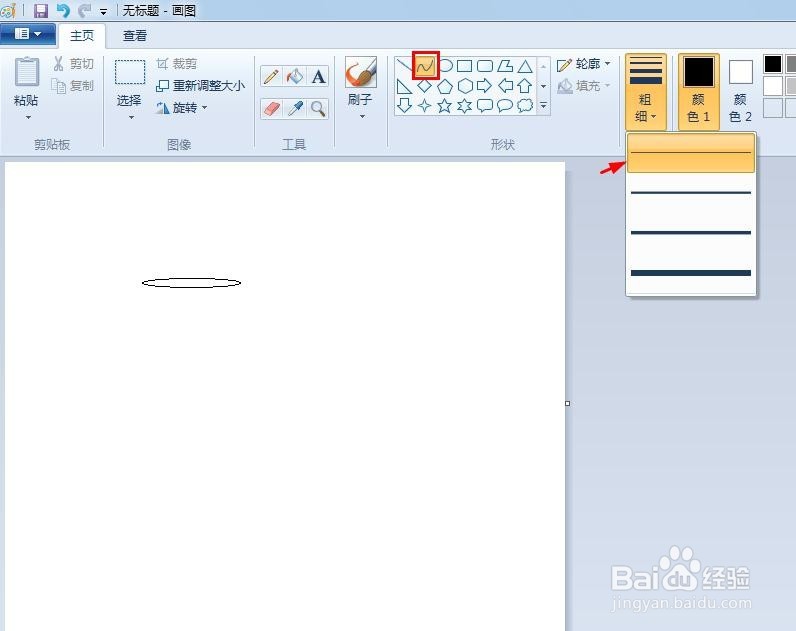Select the Six-point star shape

[465, 105]
